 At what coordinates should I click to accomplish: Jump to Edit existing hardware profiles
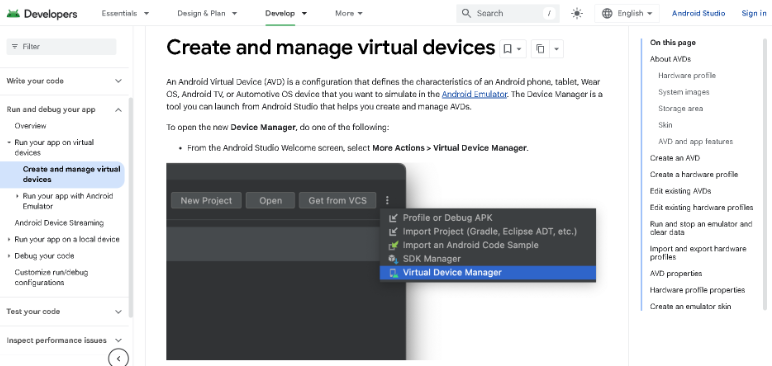point(701,207)
